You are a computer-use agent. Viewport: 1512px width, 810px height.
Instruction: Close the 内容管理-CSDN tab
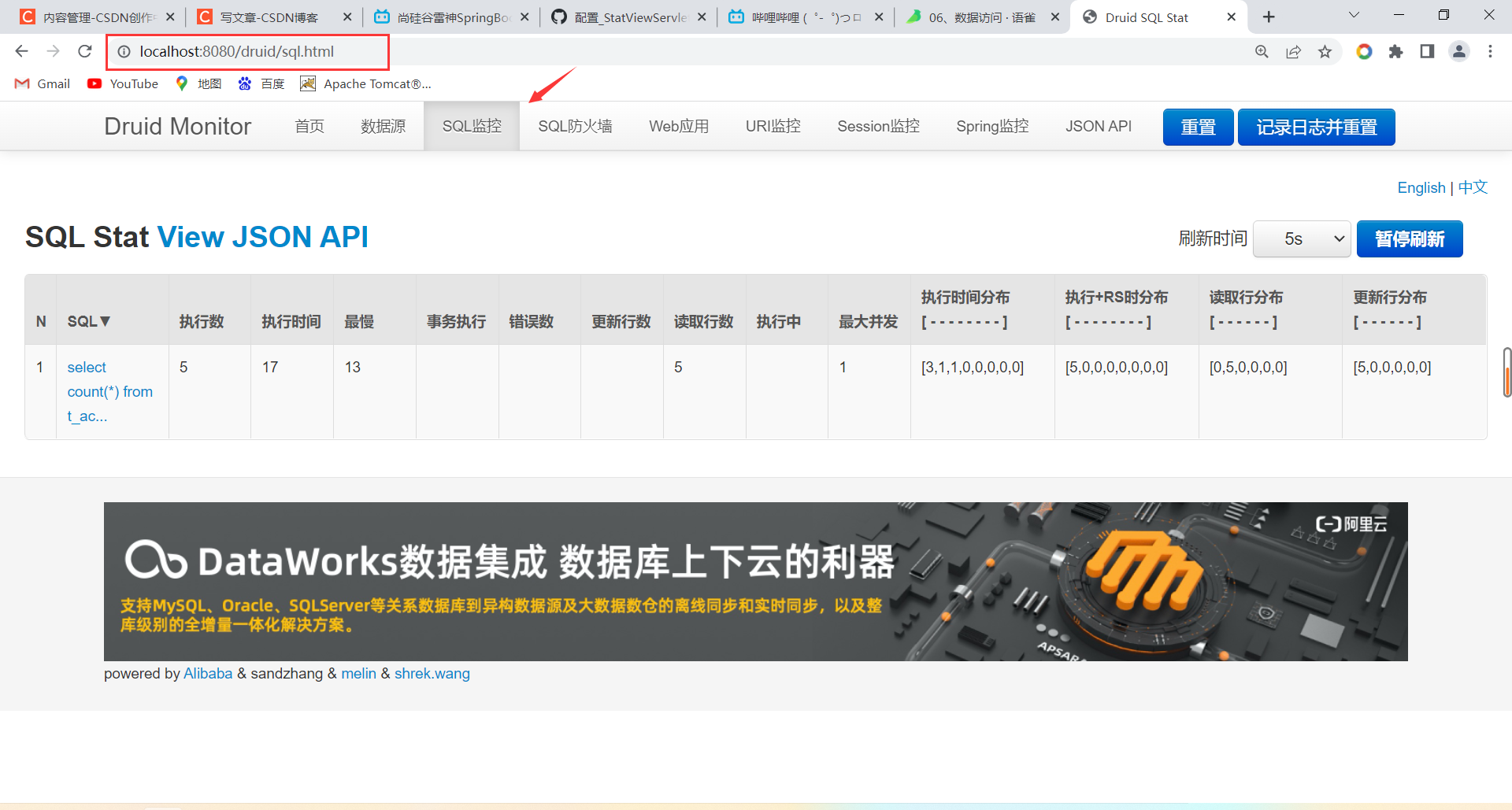(170, 17)
